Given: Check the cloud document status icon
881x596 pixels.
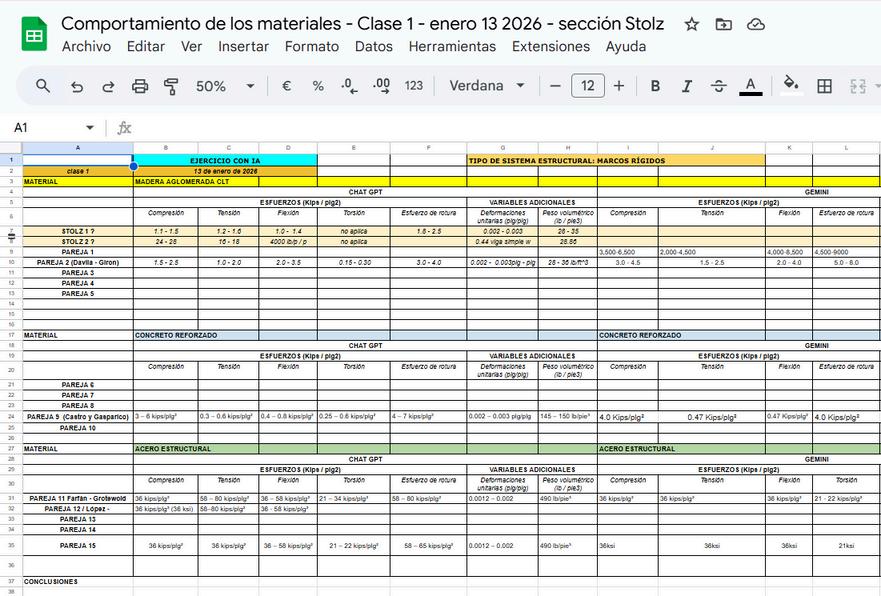Looking at the screenshot, I should [756, 24].
